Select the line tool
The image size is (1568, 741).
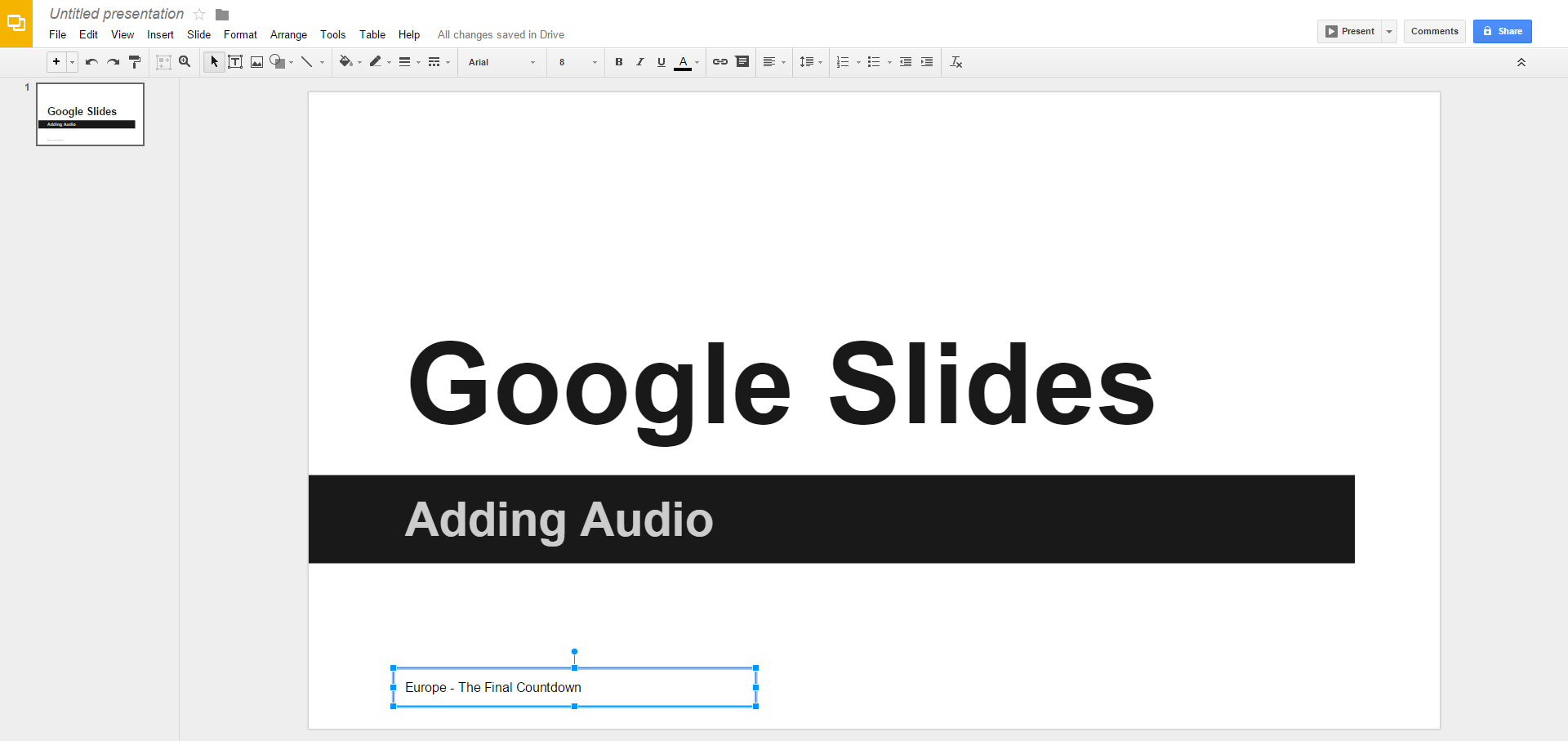307,62
